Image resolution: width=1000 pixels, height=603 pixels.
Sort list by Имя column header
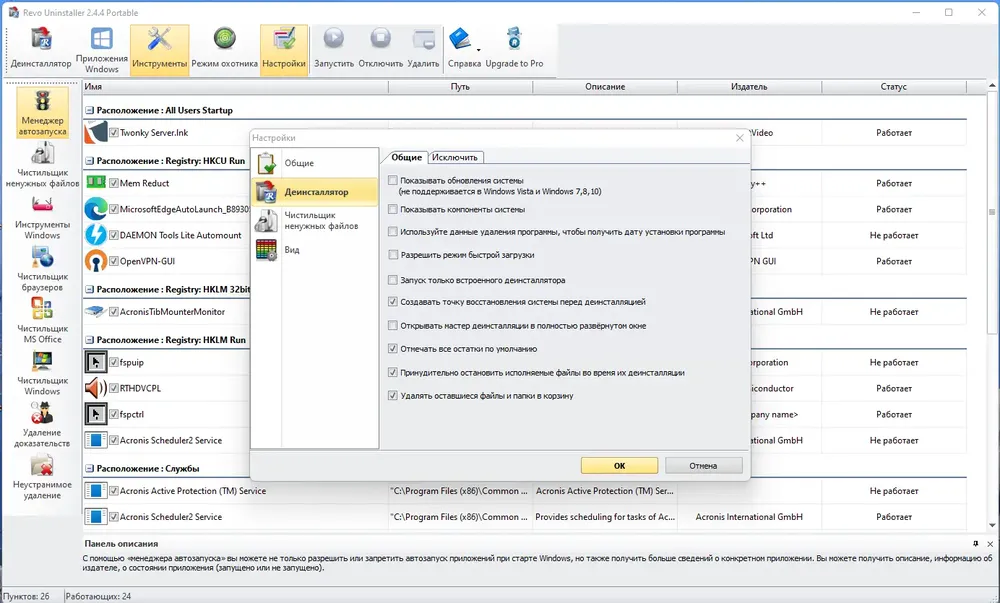click(235, 87)
